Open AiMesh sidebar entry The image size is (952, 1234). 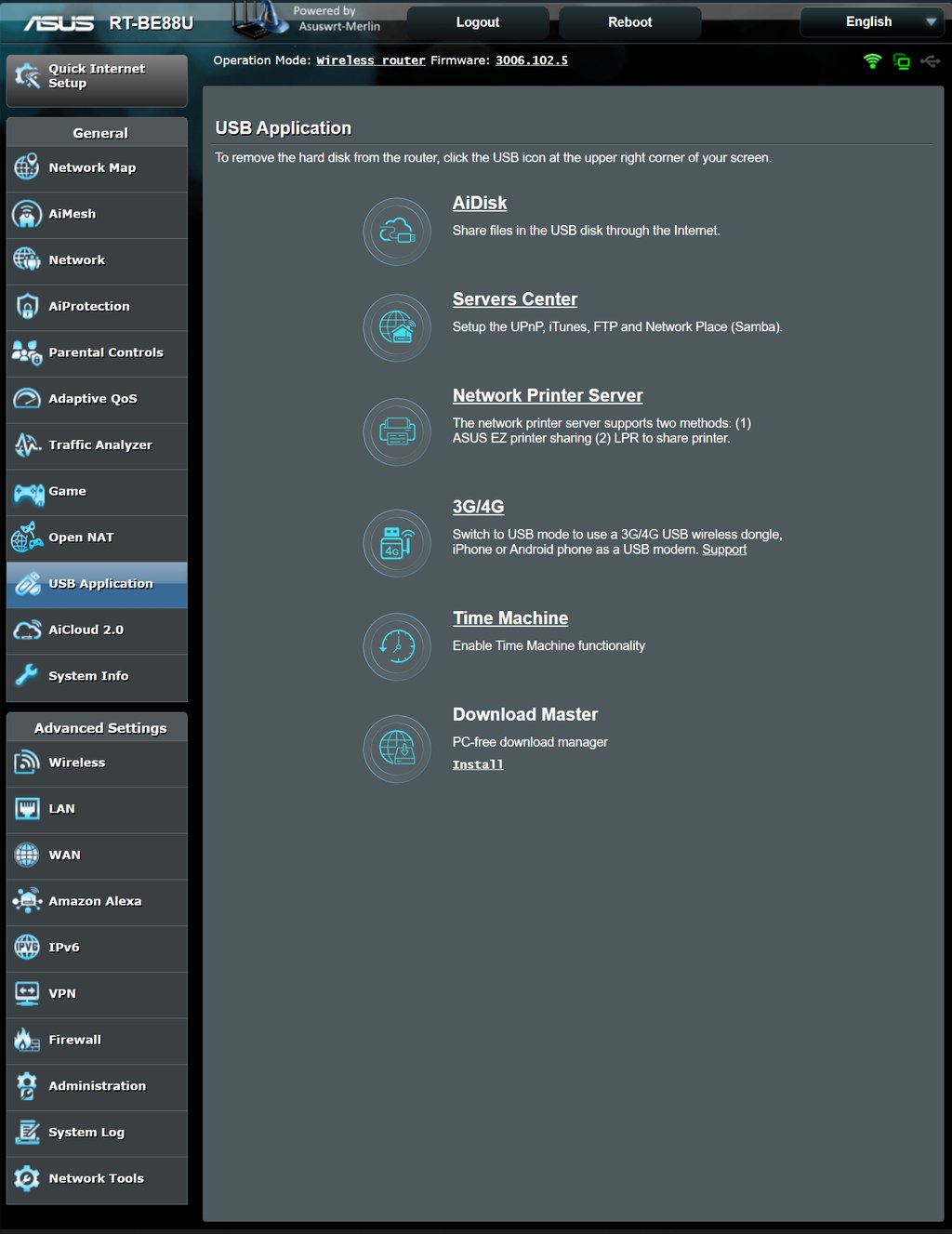[97, 215]
